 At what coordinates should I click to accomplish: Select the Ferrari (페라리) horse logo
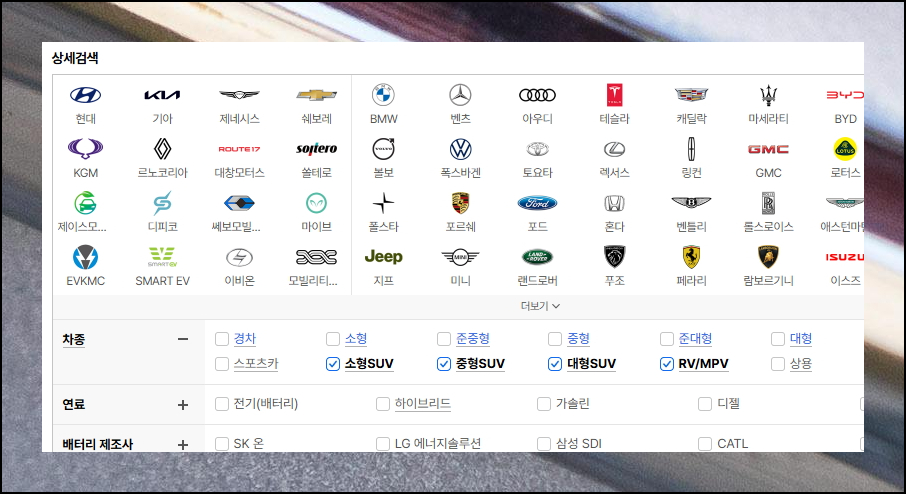tap(691, 257)
